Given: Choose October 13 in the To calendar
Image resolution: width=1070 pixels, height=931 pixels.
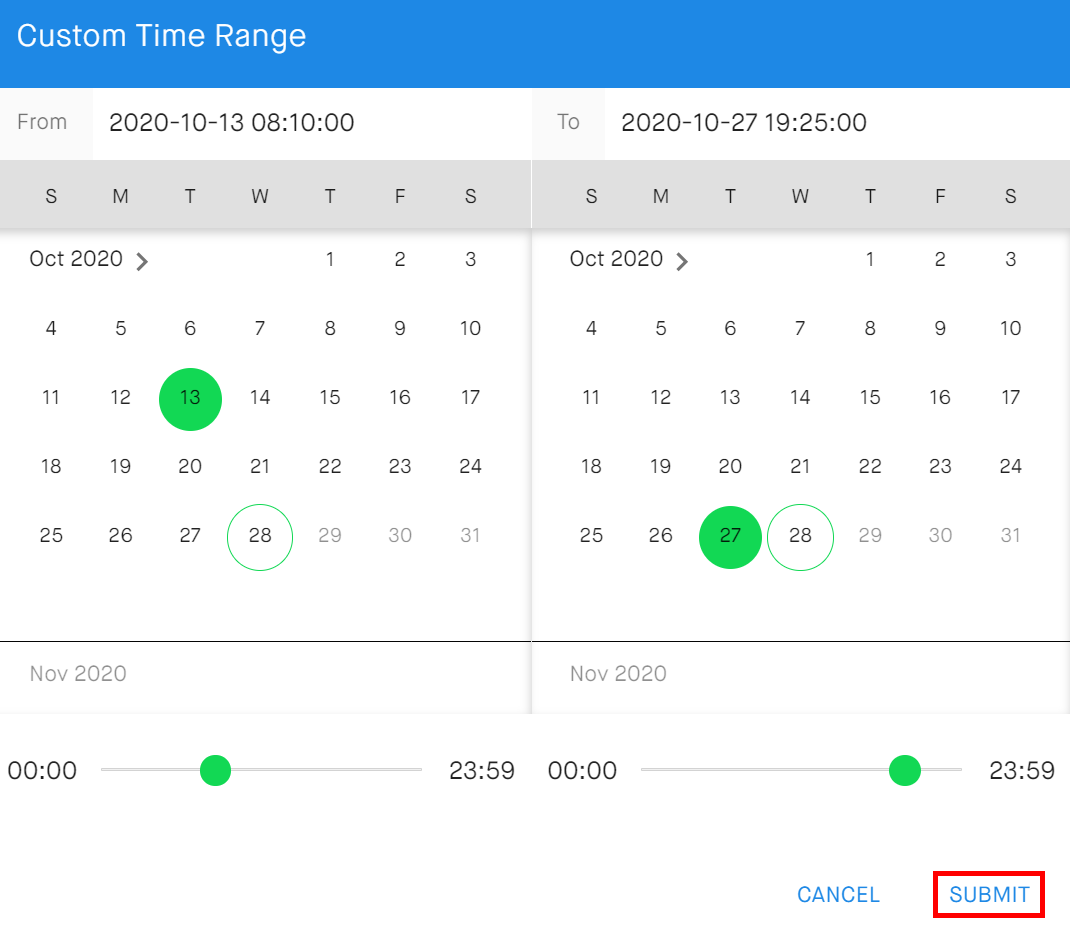Looking at the screenshot, I should [x=730, y=397].
